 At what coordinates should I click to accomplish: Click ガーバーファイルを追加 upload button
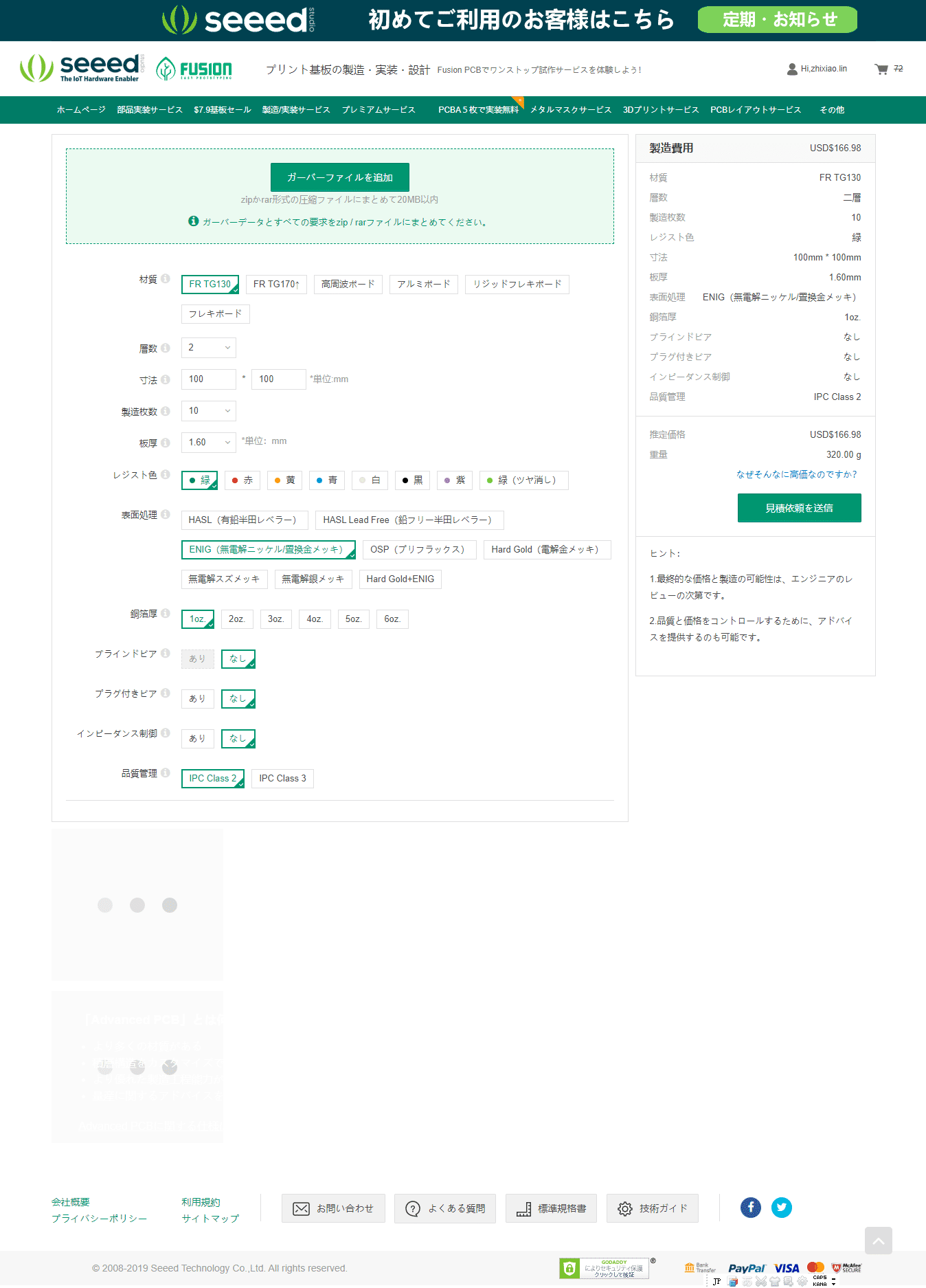(x=340, y=177)
